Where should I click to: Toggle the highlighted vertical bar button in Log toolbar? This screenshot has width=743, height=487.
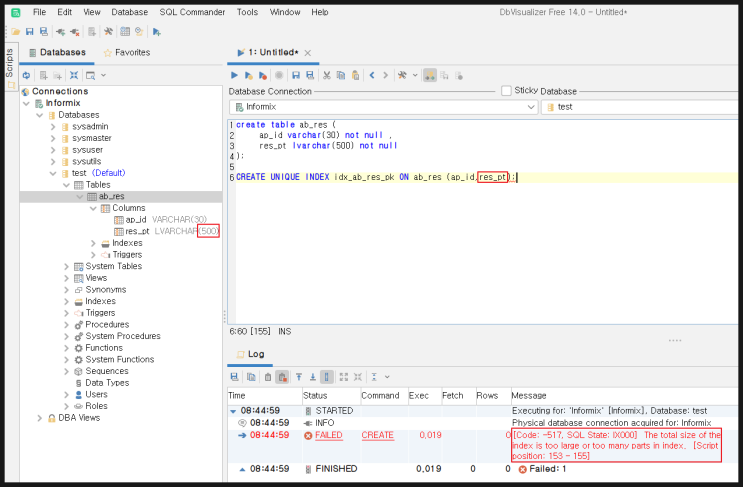[x=326, y=377]
